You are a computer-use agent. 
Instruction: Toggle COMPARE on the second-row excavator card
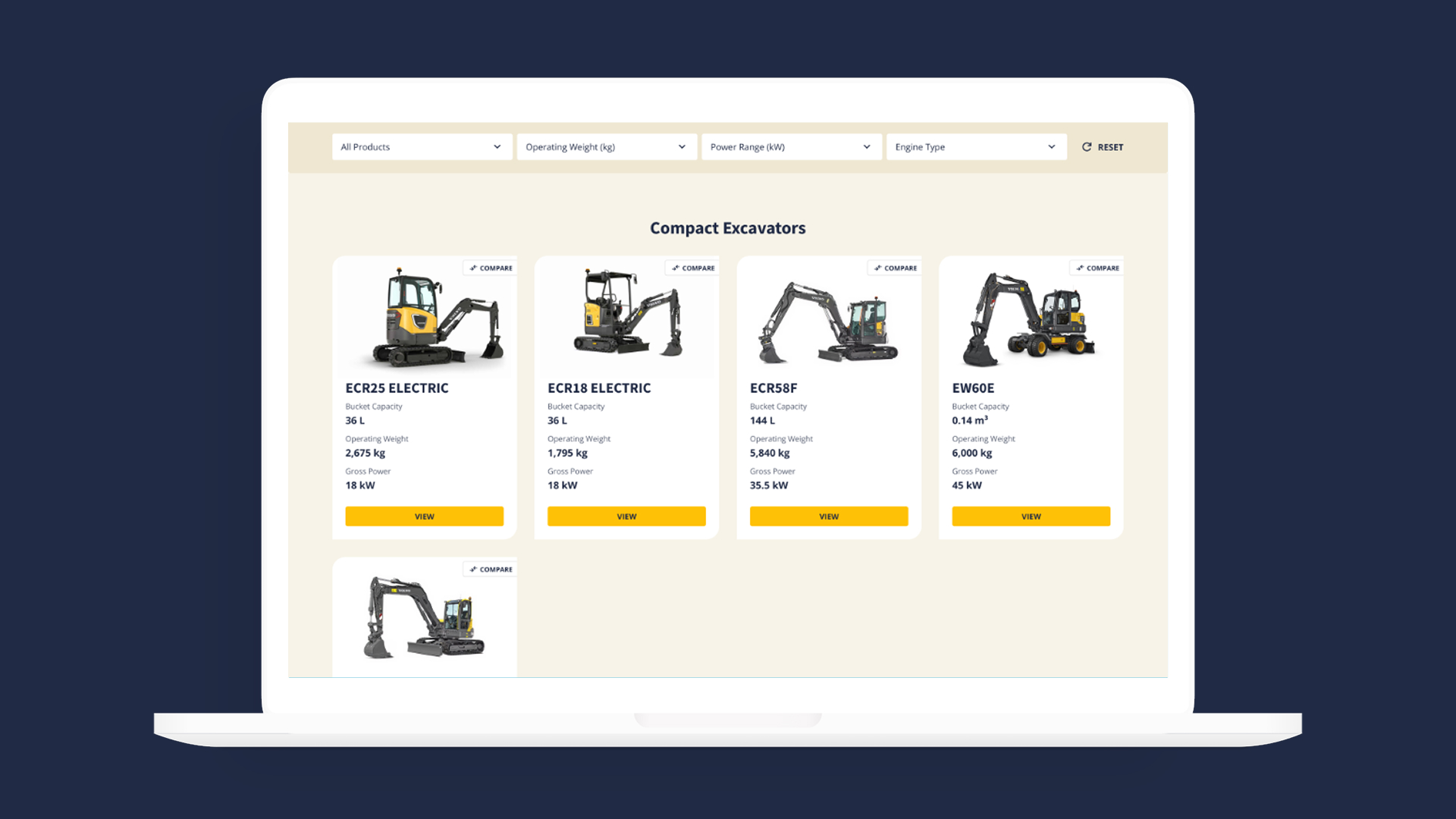tap(491, 570)
